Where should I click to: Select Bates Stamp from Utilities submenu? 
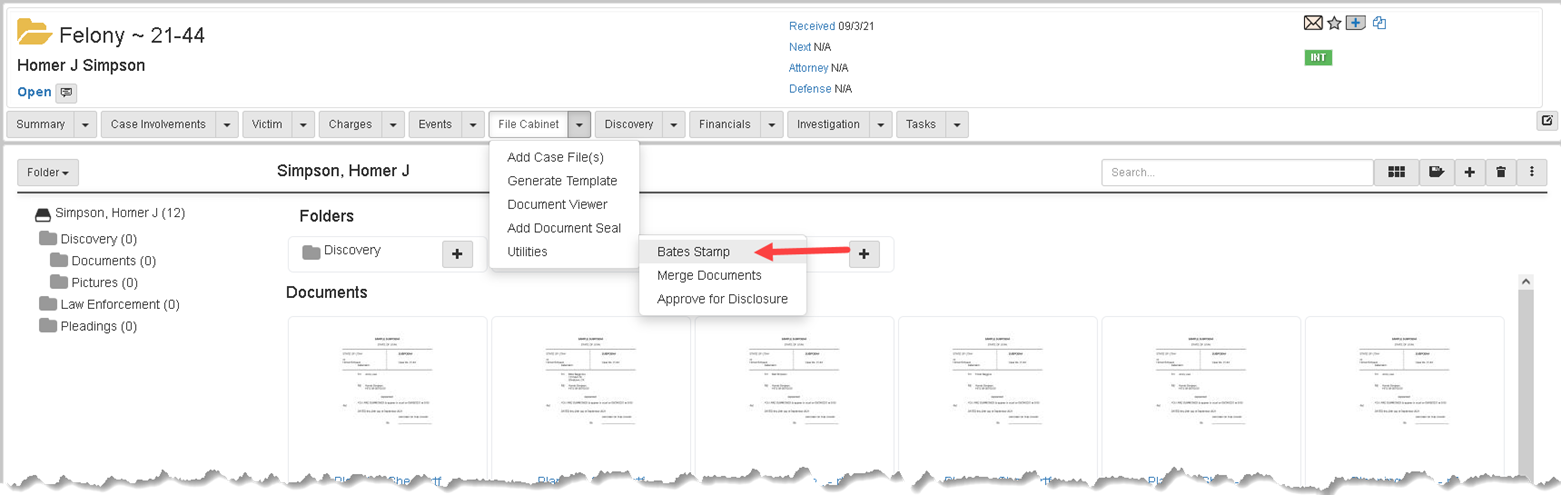click(693, 251)
